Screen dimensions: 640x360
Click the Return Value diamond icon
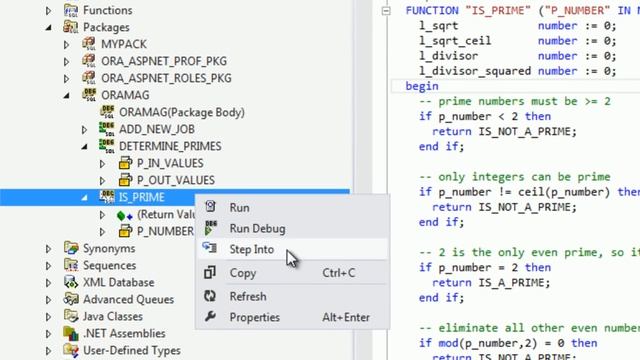(124, 215)
